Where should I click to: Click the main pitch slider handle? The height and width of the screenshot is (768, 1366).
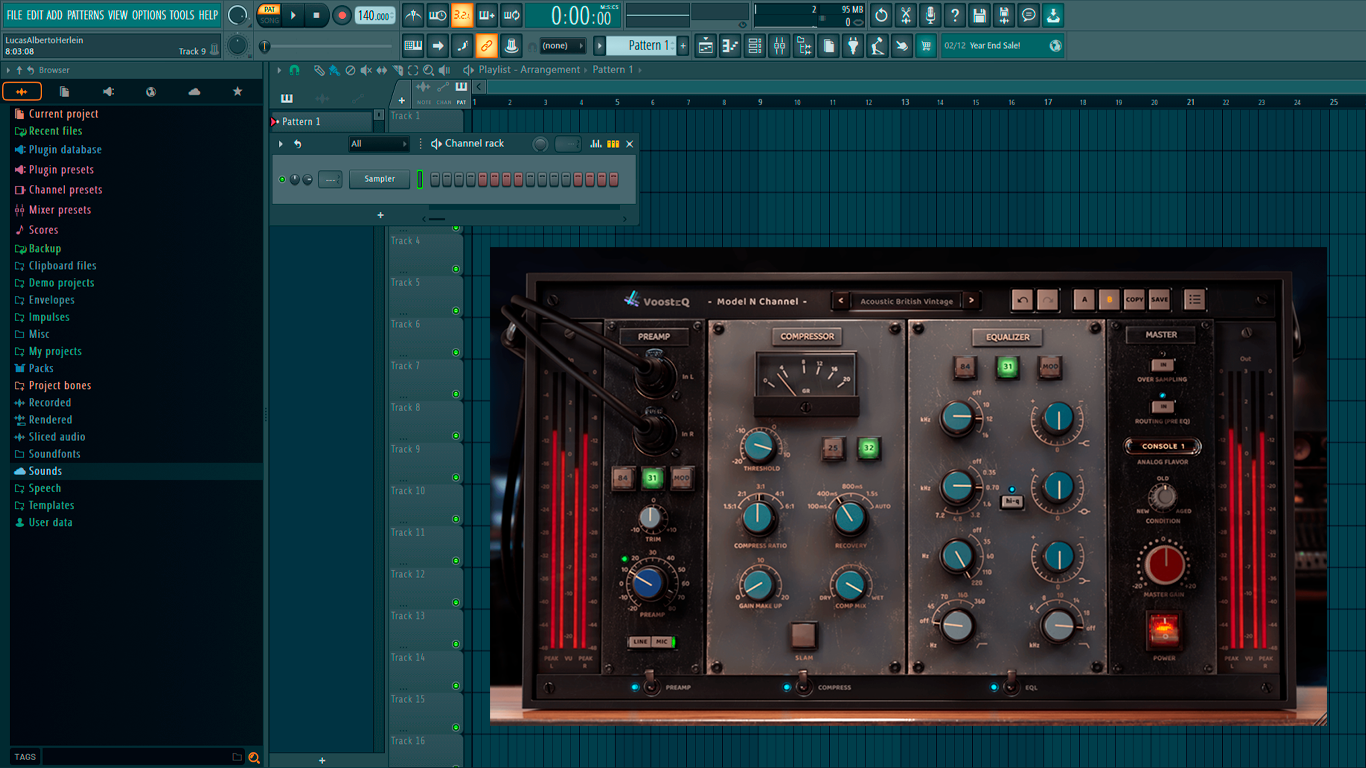[265, 46]
